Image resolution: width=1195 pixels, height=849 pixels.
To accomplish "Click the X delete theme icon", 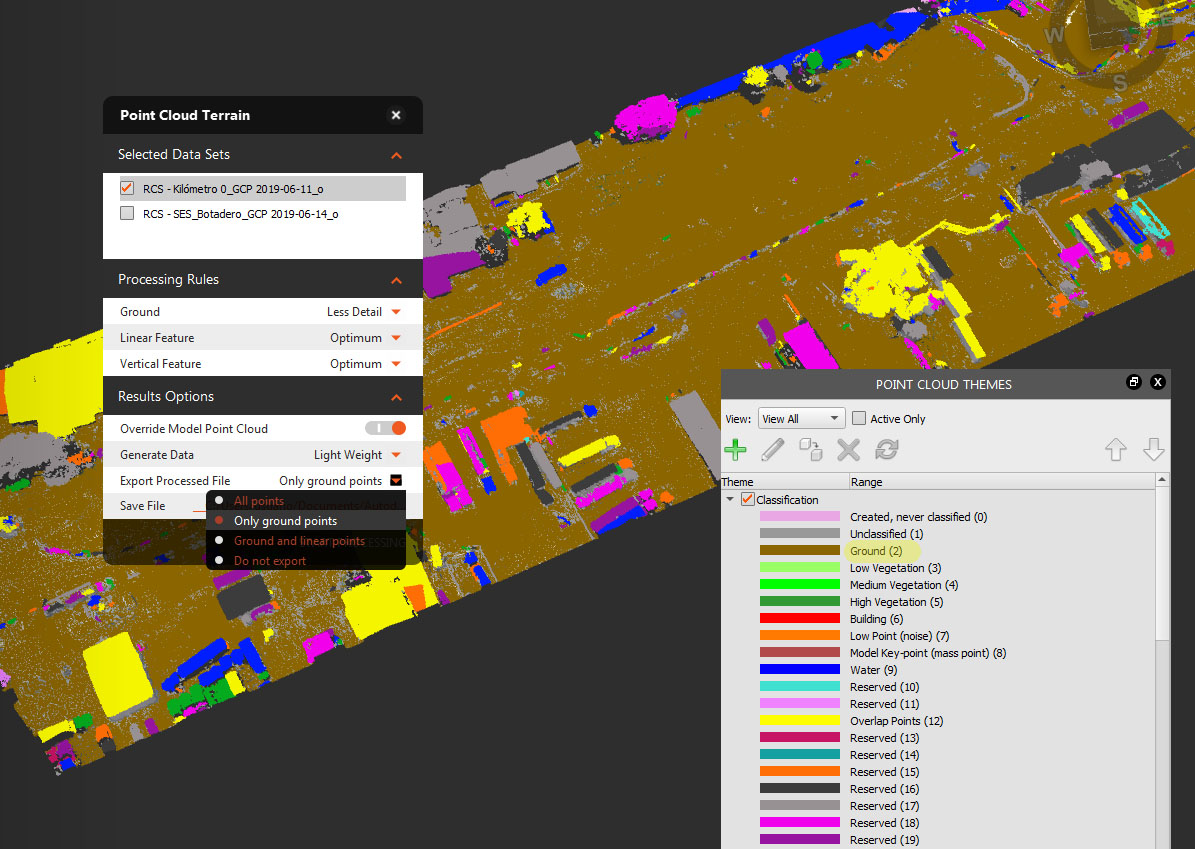I will [x=848, y=450].
